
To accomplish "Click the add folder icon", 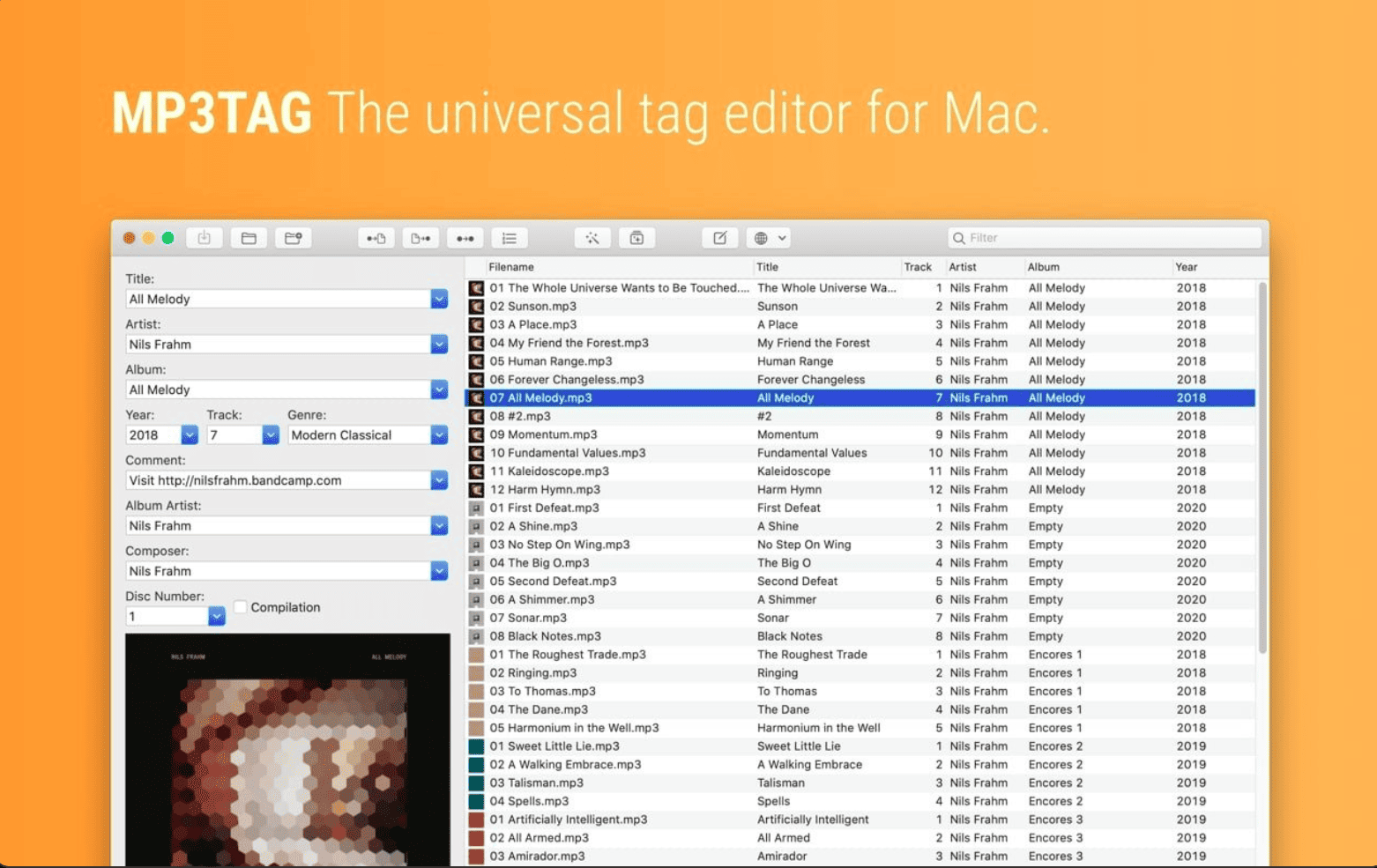I will pyautogui.click(x=294, y=238).
